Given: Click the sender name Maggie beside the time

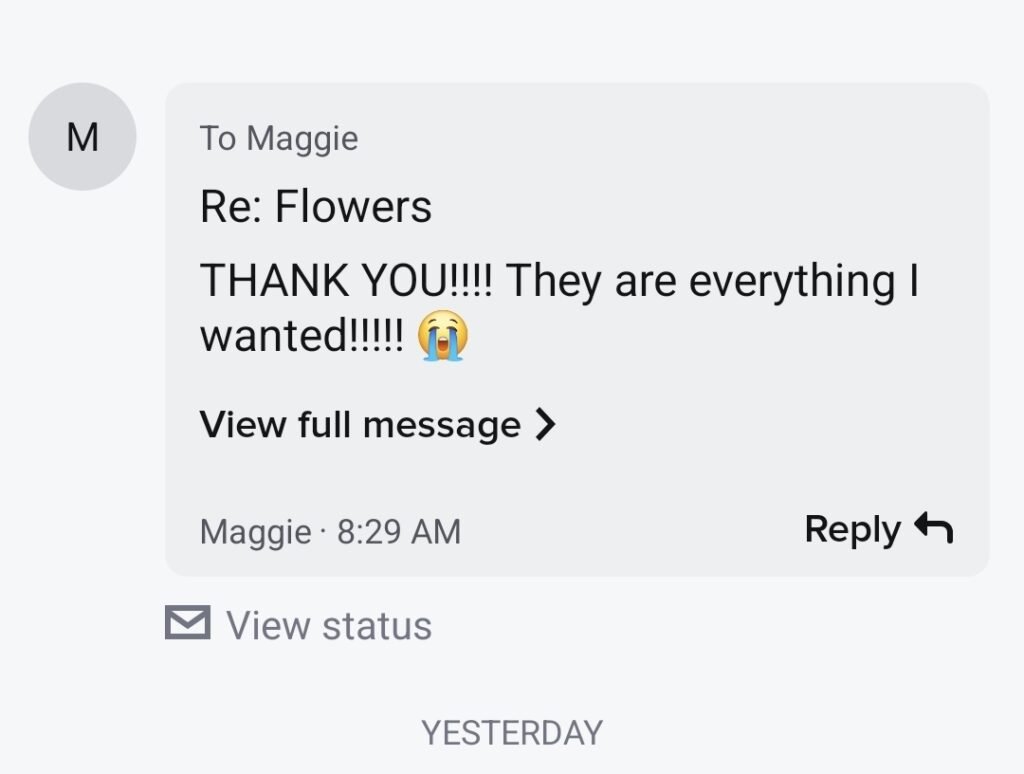Looking at the screenshot, I should (x=255, y=531).
